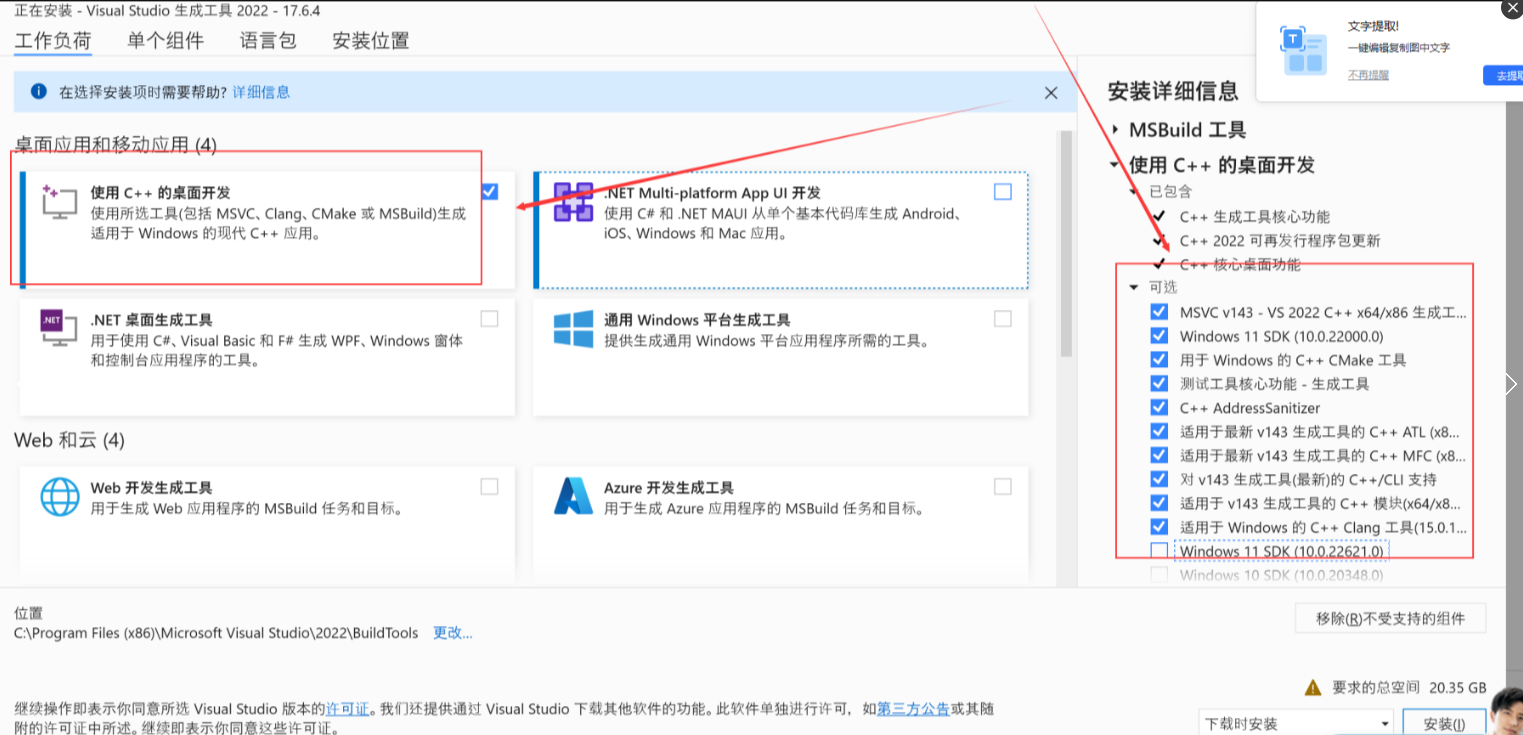Open the 下载时安装 dropdown
Screen dimensions: 1523x735
pos(1296,723)
